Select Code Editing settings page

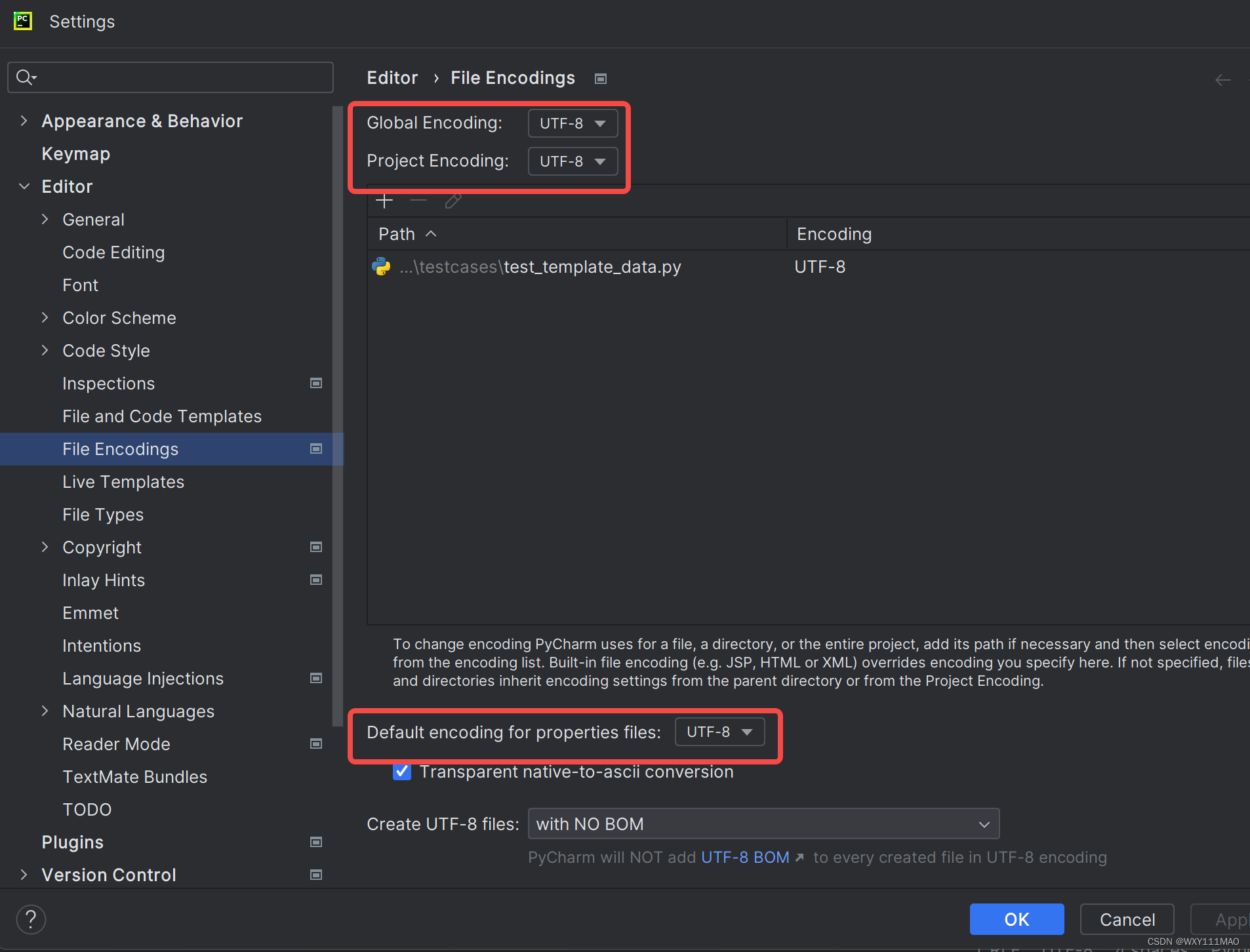(x=113, y=252)
